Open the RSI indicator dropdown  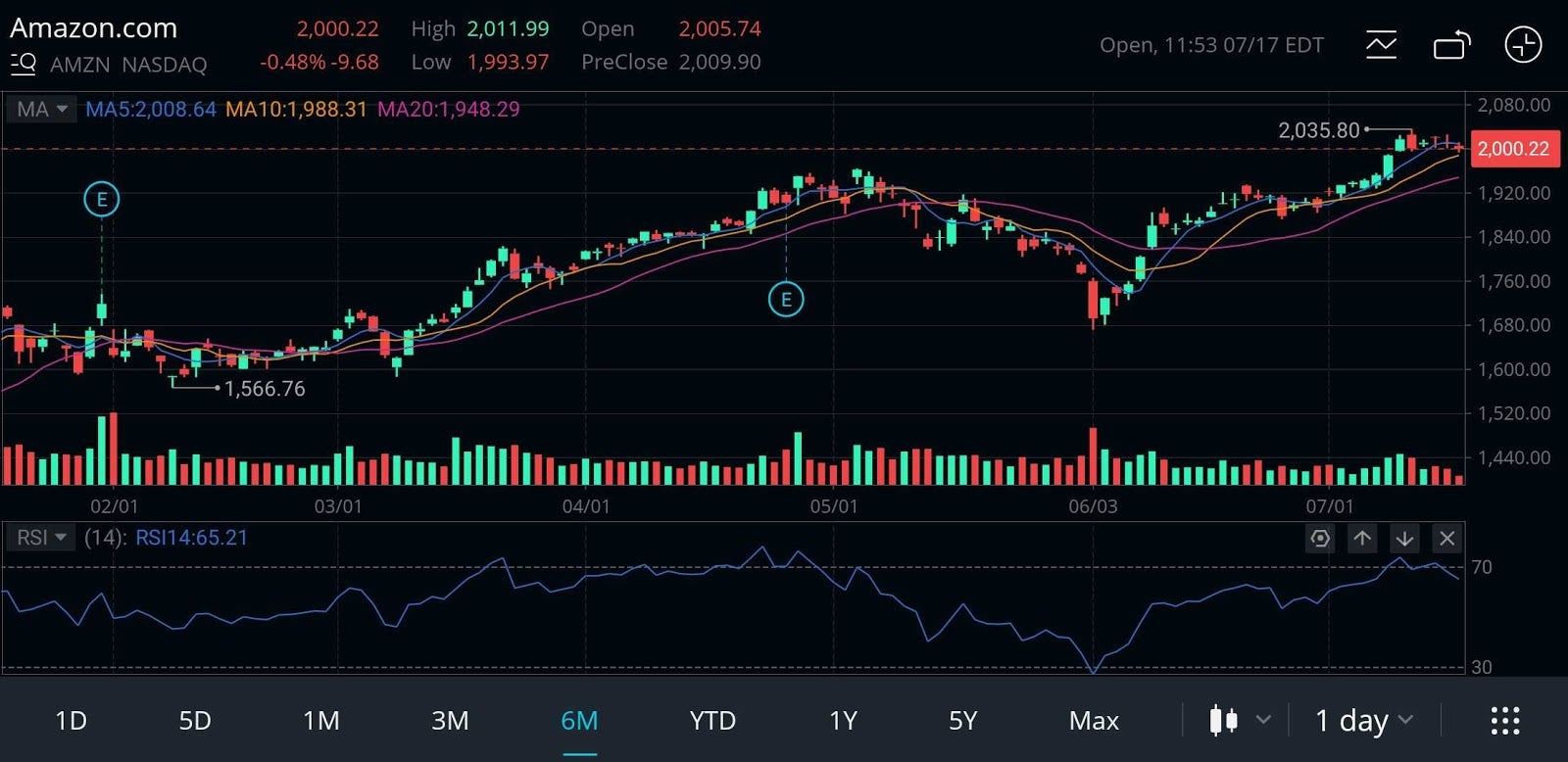41,538
